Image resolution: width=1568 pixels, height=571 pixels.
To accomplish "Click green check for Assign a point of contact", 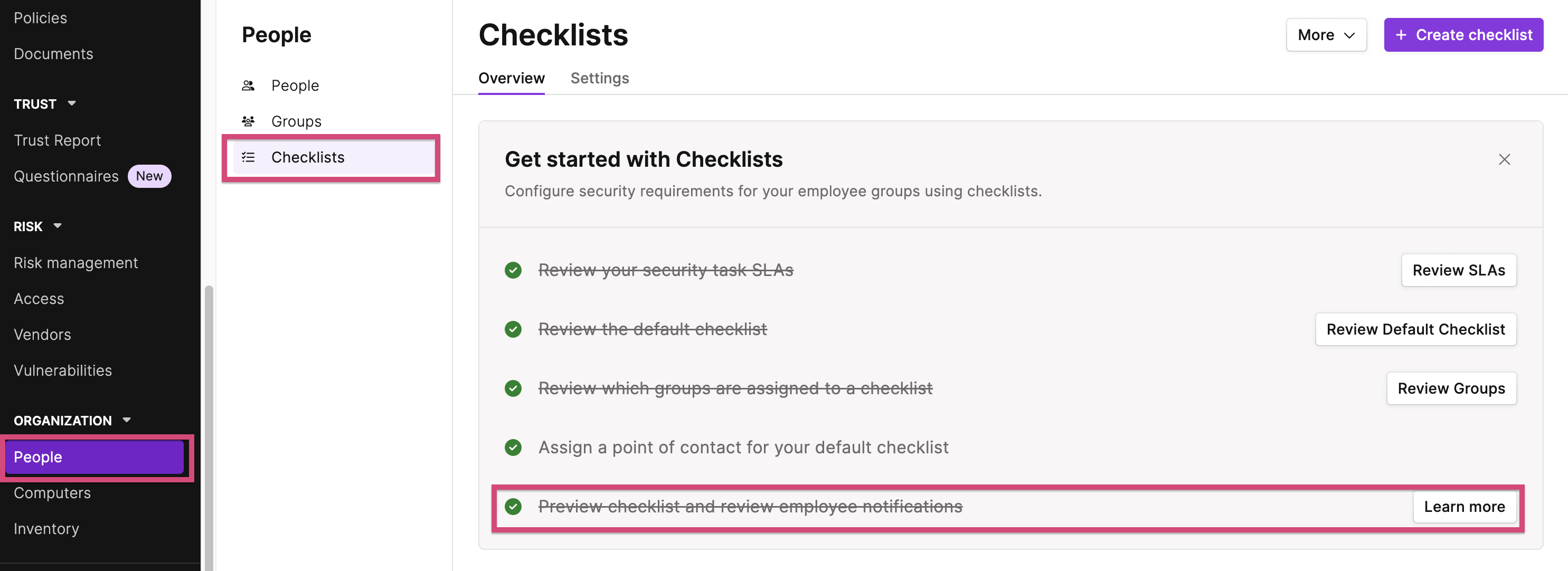I will click(513, 448).
